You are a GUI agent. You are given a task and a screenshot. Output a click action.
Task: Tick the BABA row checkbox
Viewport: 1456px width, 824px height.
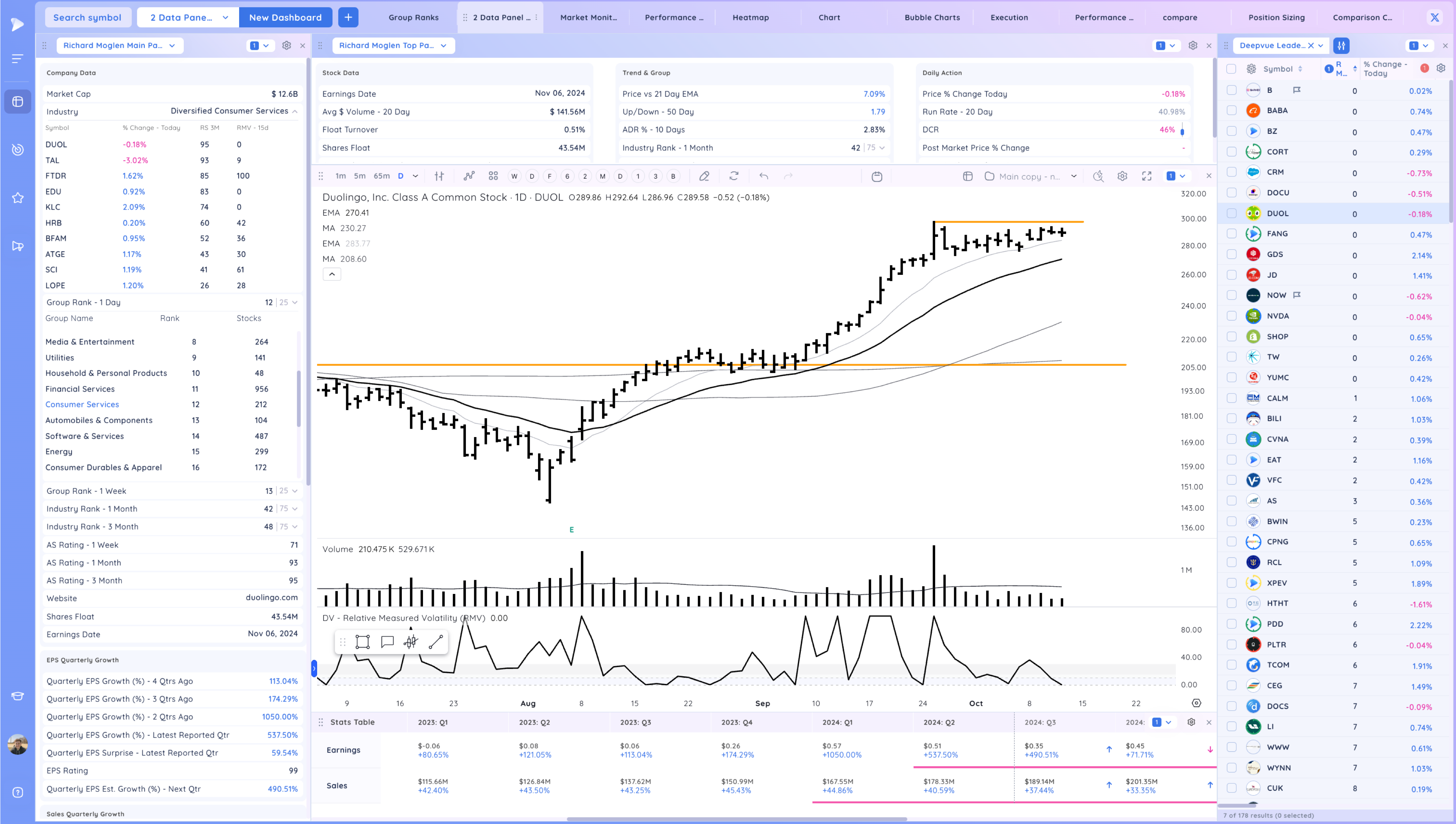(1231, 110)
